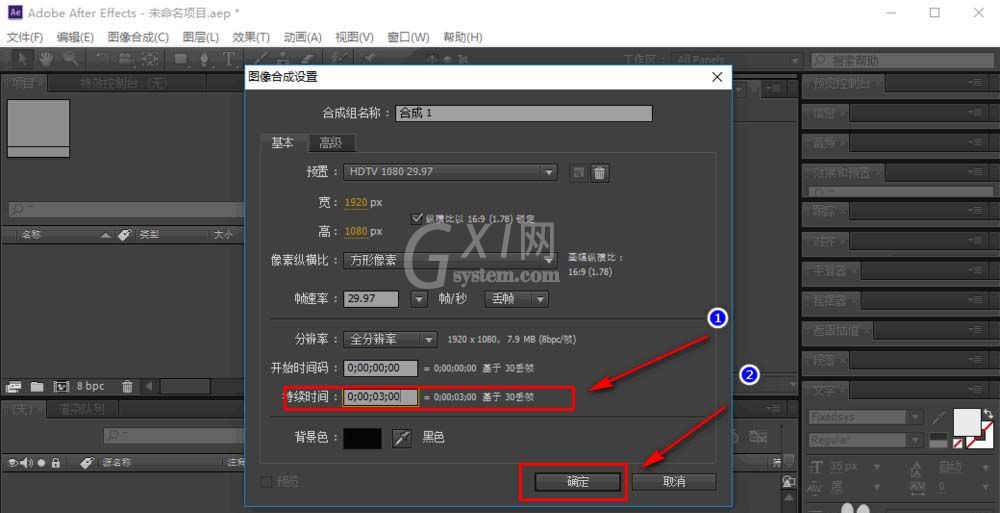1000x513 pixels.
Task: Click the trash icon beside the preset
Action: [x=599, y=172]
